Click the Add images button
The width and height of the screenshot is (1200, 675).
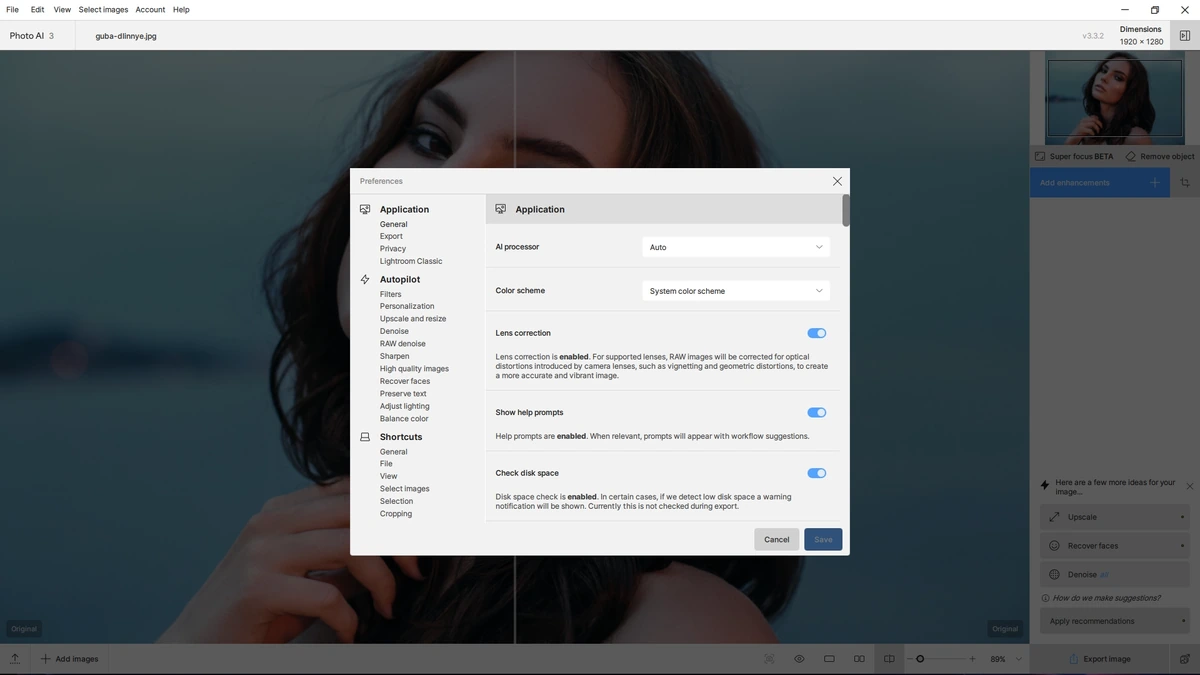click(x=69, y=659)
